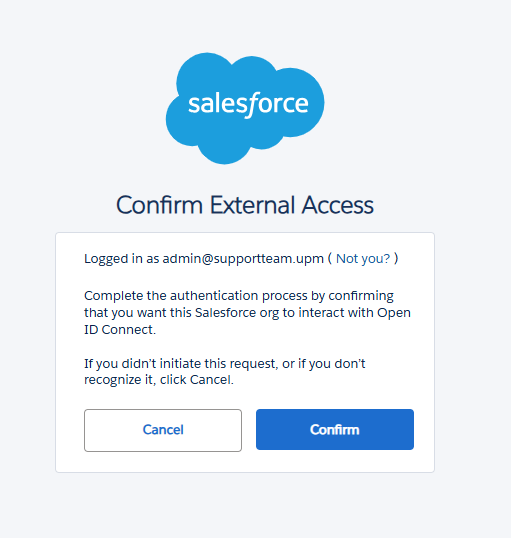This screenshot has height=538, width=511.
Task: Click the "ID Connect." text line
Action: point(120,330)
